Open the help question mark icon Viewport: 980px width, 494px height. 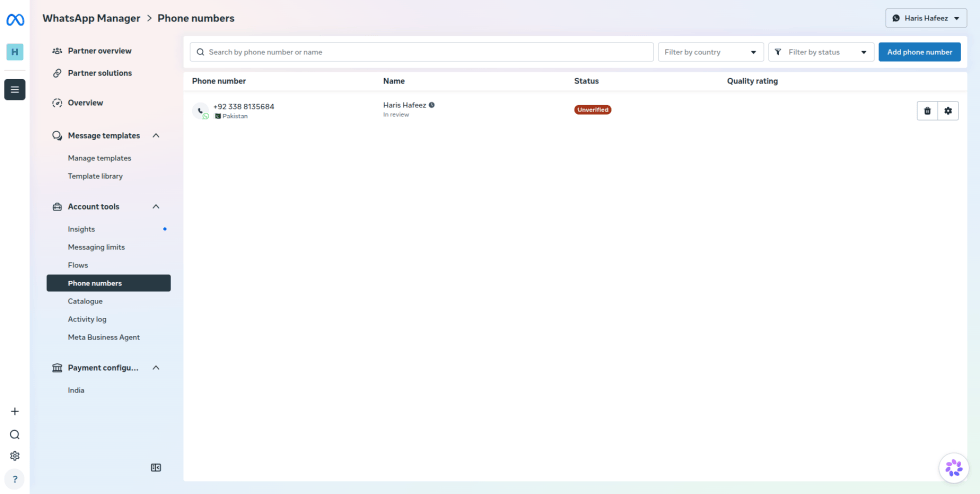pos(15,480)
